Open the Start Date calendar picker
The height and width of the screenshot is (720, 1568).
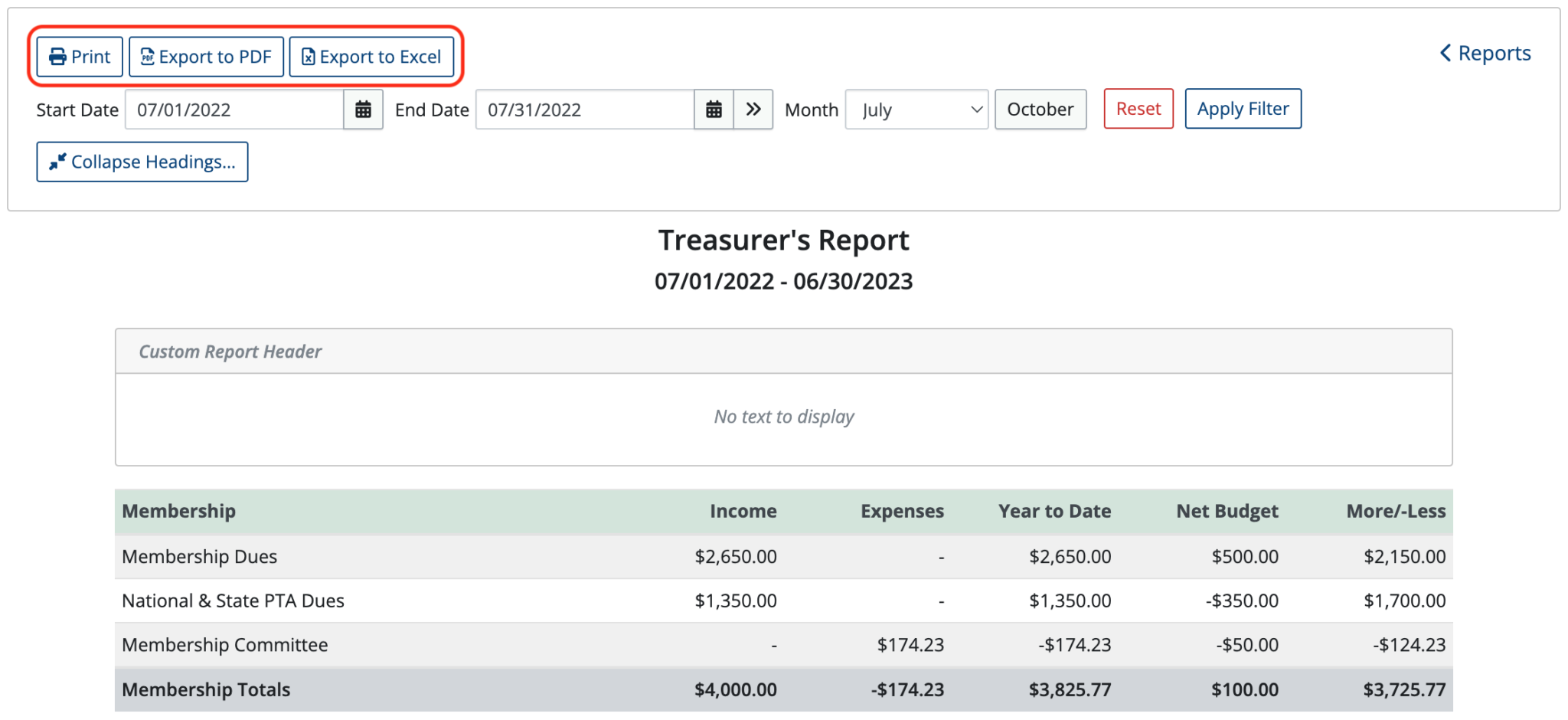[363, 109]
